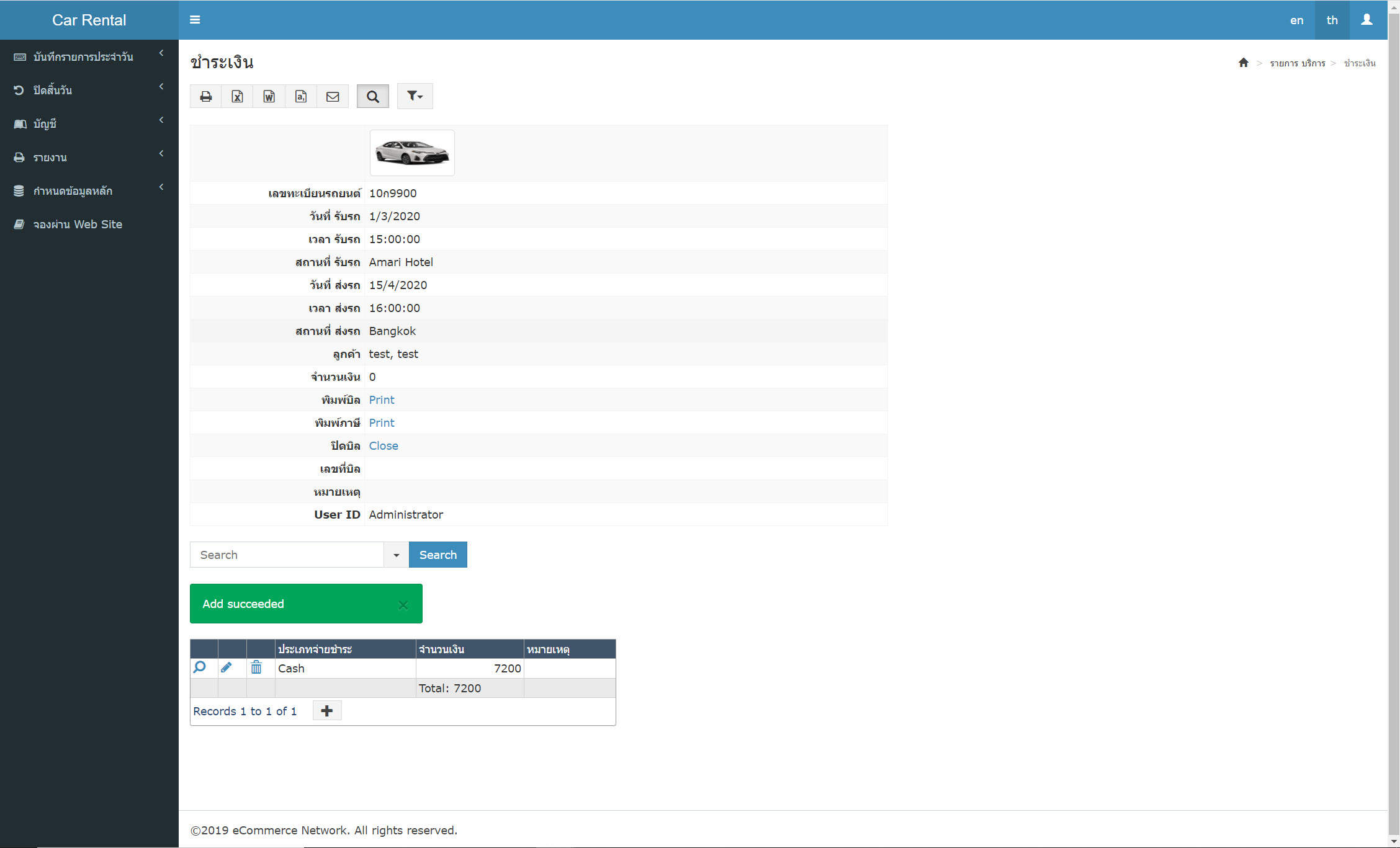Expand บัญชี sidebar menu

[89, 123]
